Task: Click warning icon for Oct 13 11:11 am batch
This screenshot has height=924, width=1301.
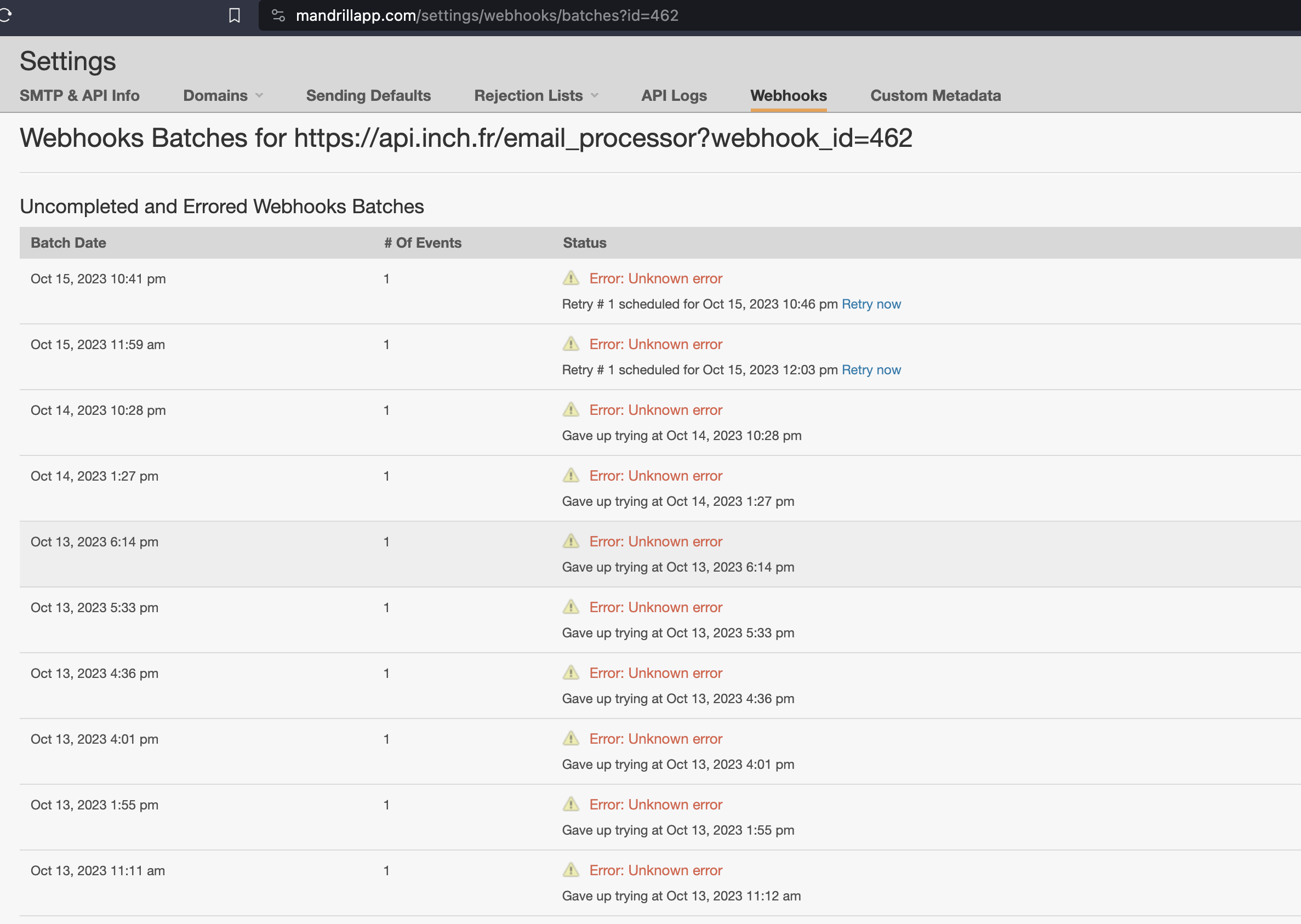Action: pos(570,870)
